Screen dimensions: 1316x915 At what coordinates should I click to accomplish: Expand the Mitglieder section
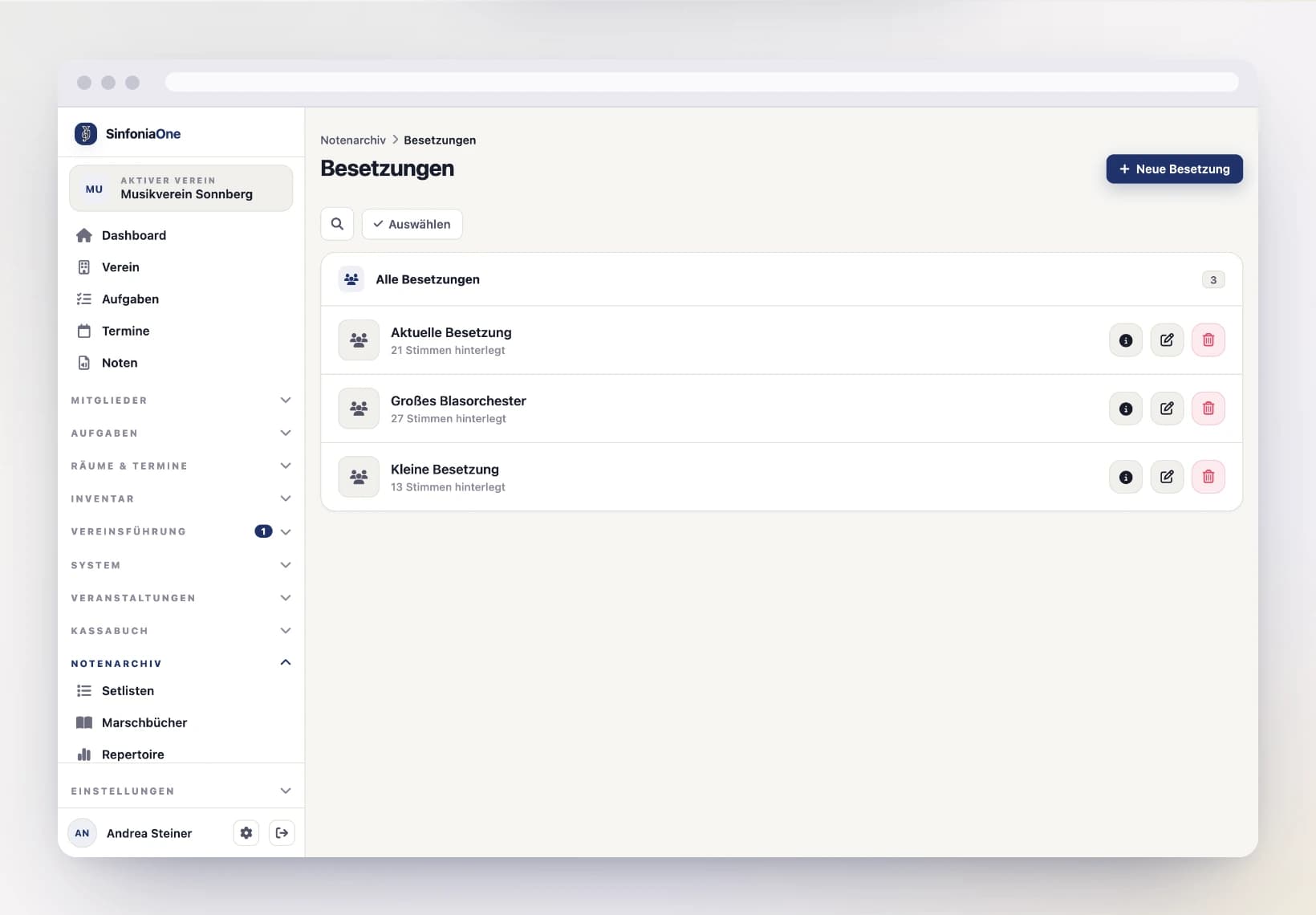point(181,401)
